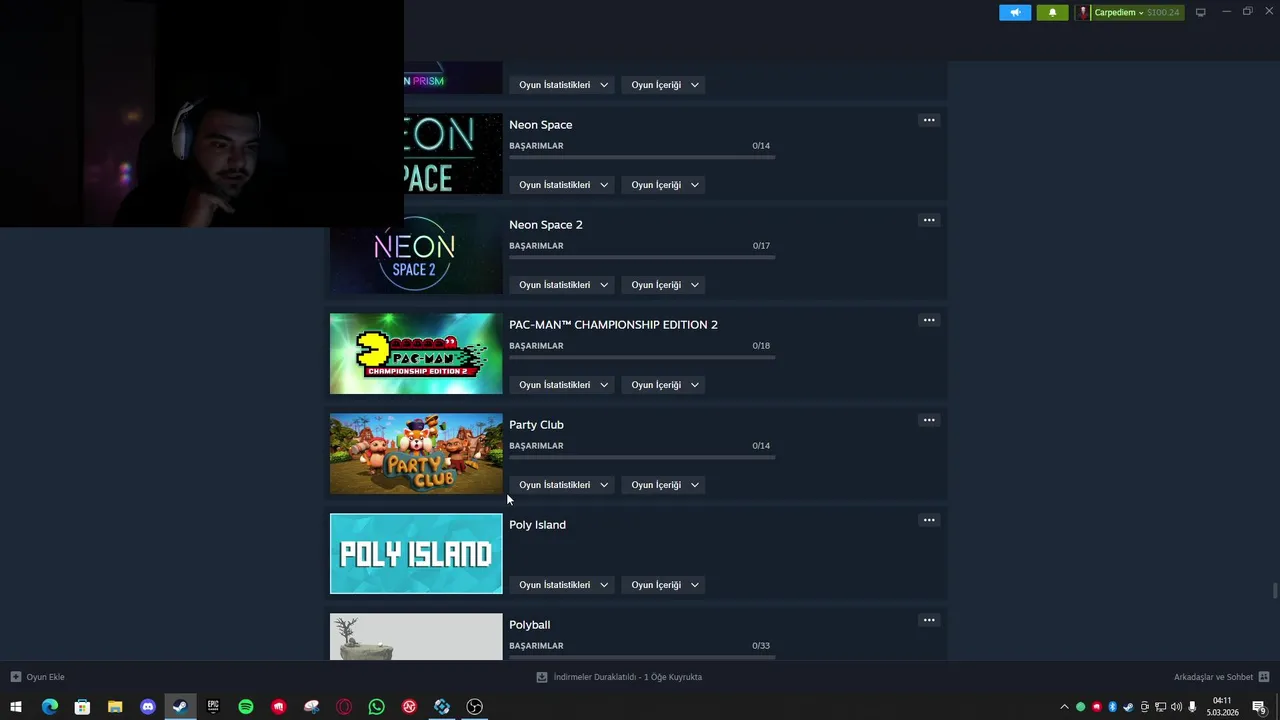
Task: Open Windows Start menu
Action: click(x=16, y=707)
